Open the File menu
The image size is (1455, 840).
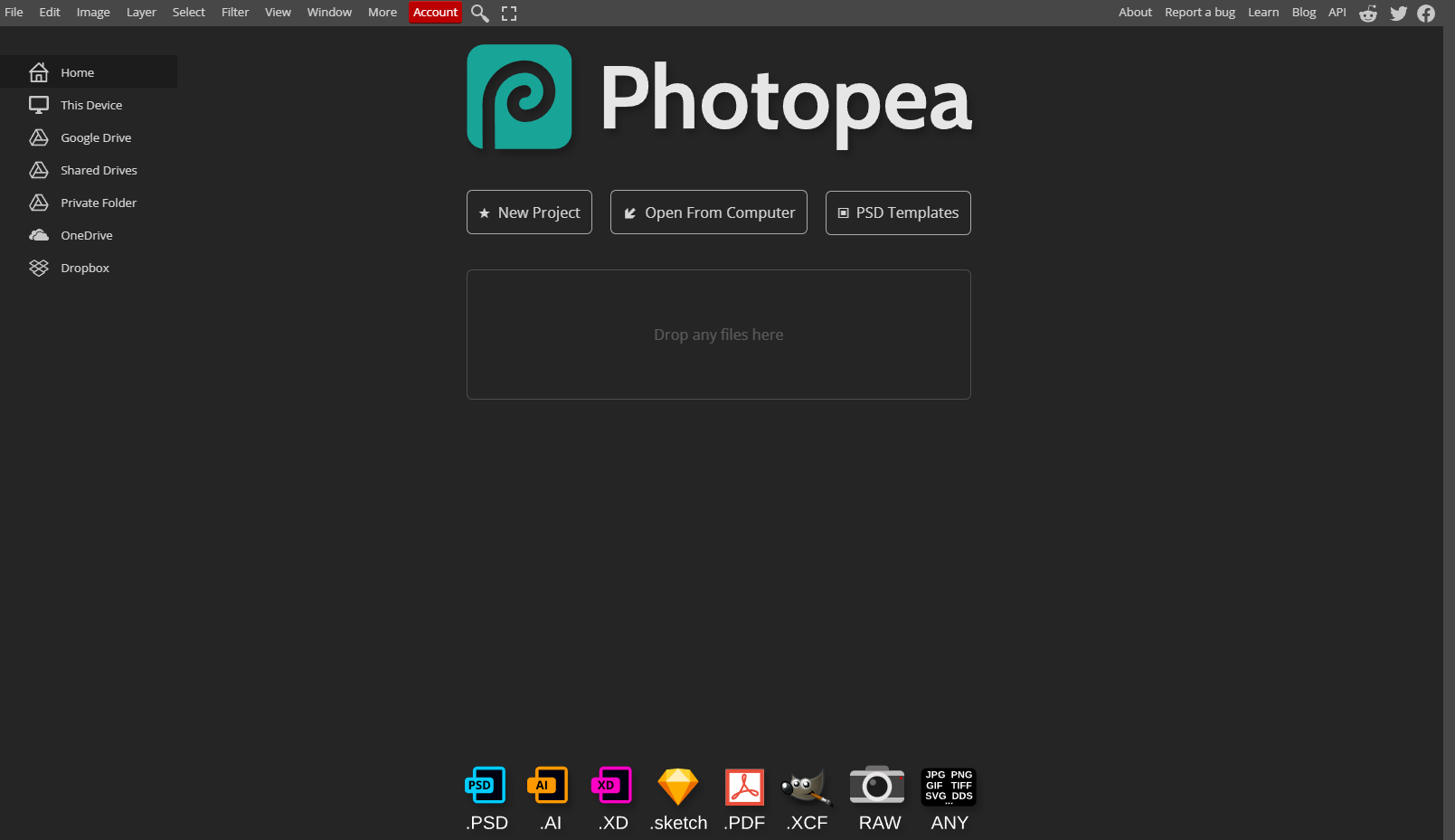click(x=14, y=13)
